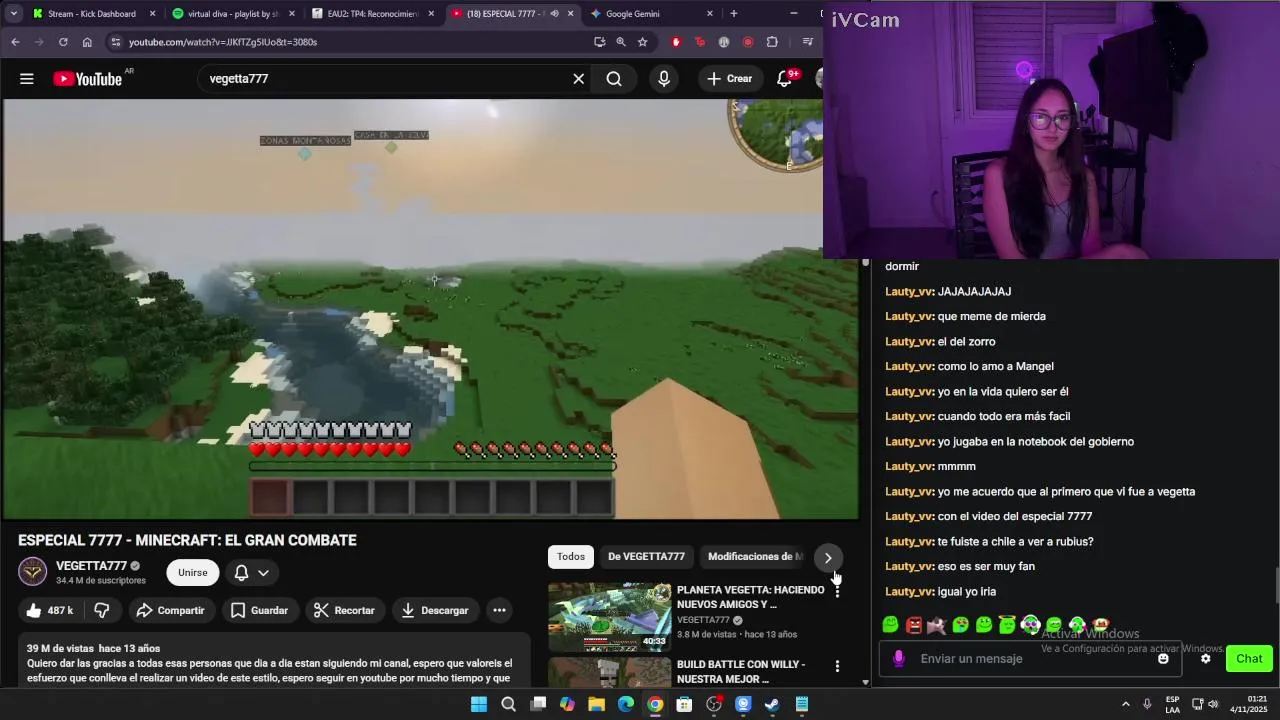The image size is (1280, 720).
Task: Open Windows search on the taskbar
Action: [508, 704]
